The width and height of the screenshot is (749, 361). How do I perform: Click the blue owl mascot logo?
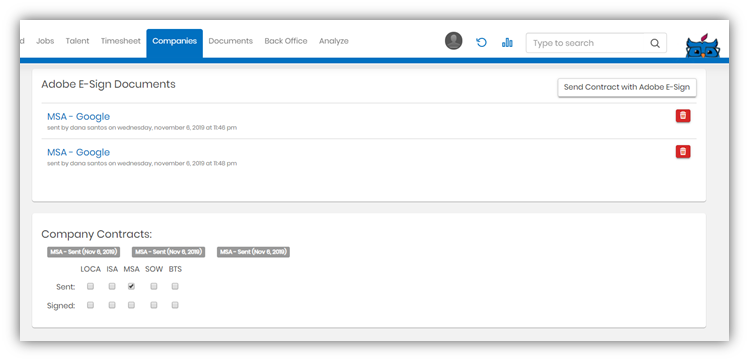[x=703, y=46]
